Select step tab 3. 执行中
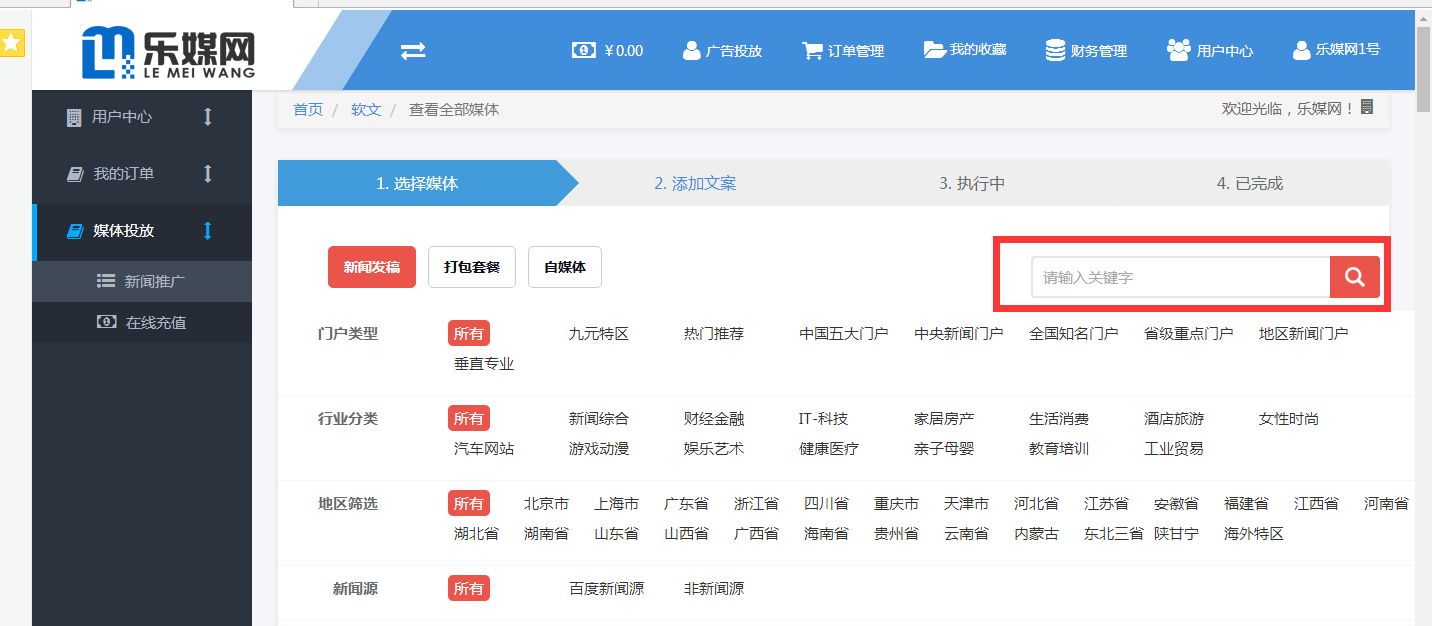 [x=972, y=184]
